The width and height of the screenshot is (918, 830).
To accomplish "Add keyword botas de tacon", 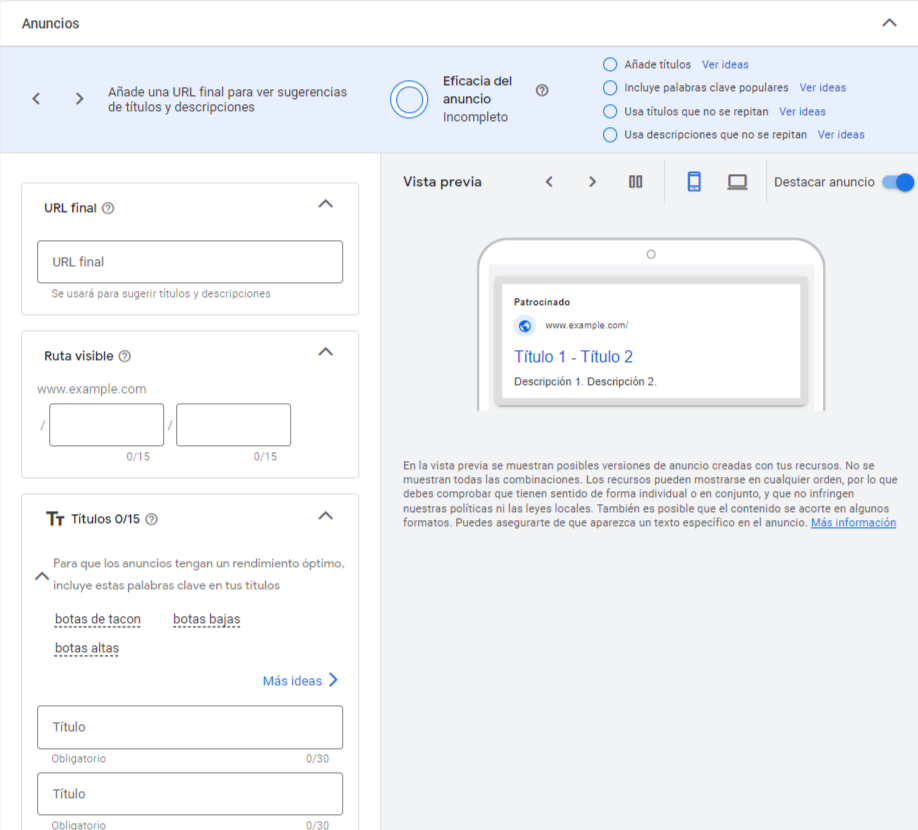I will pos(98,619).
